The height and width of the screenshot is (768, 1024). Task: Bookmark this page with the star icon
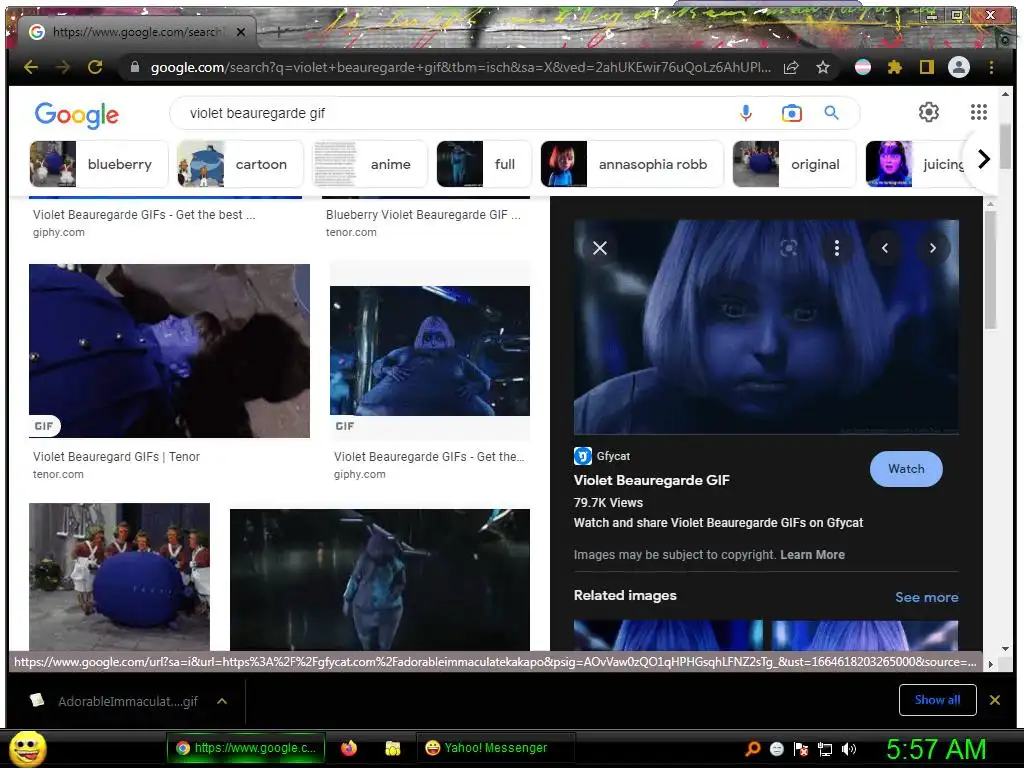tap(823, 67)
